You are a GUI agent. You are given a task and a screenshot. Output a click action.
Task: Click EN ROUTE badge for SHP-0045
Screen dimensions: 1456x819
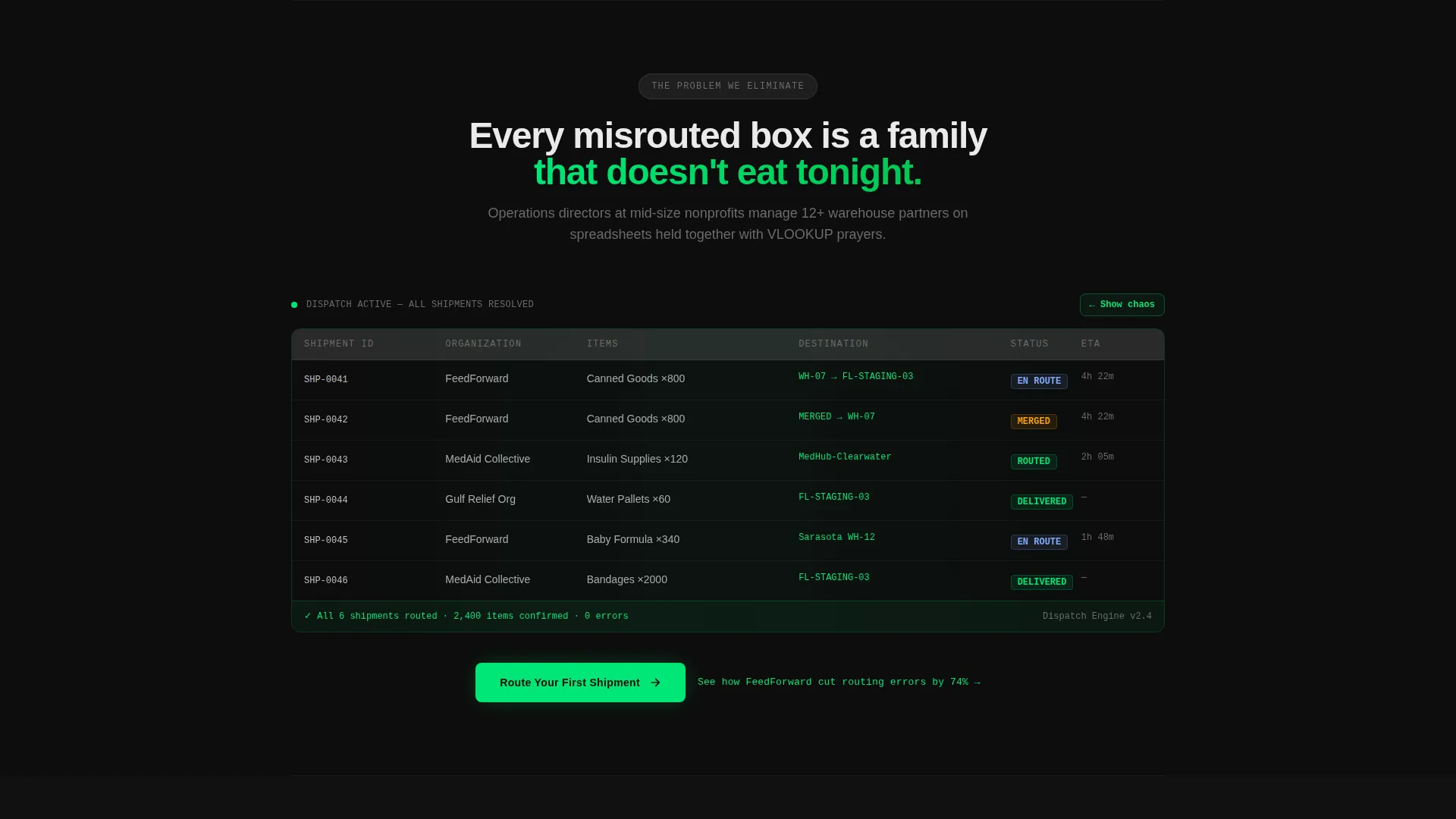1039,542
